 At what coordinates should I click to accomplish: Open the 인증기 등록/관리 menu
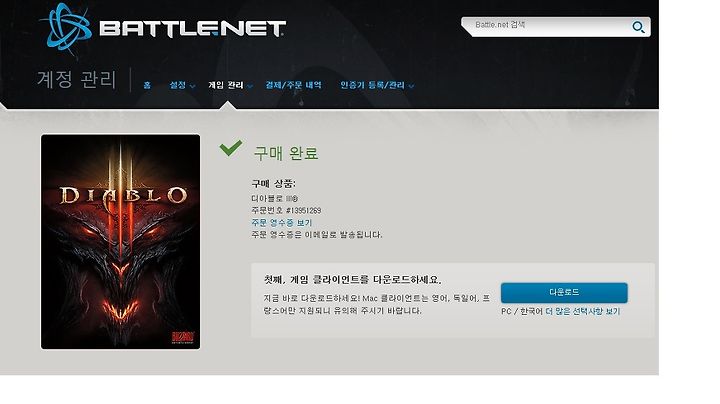pos(372,85)
